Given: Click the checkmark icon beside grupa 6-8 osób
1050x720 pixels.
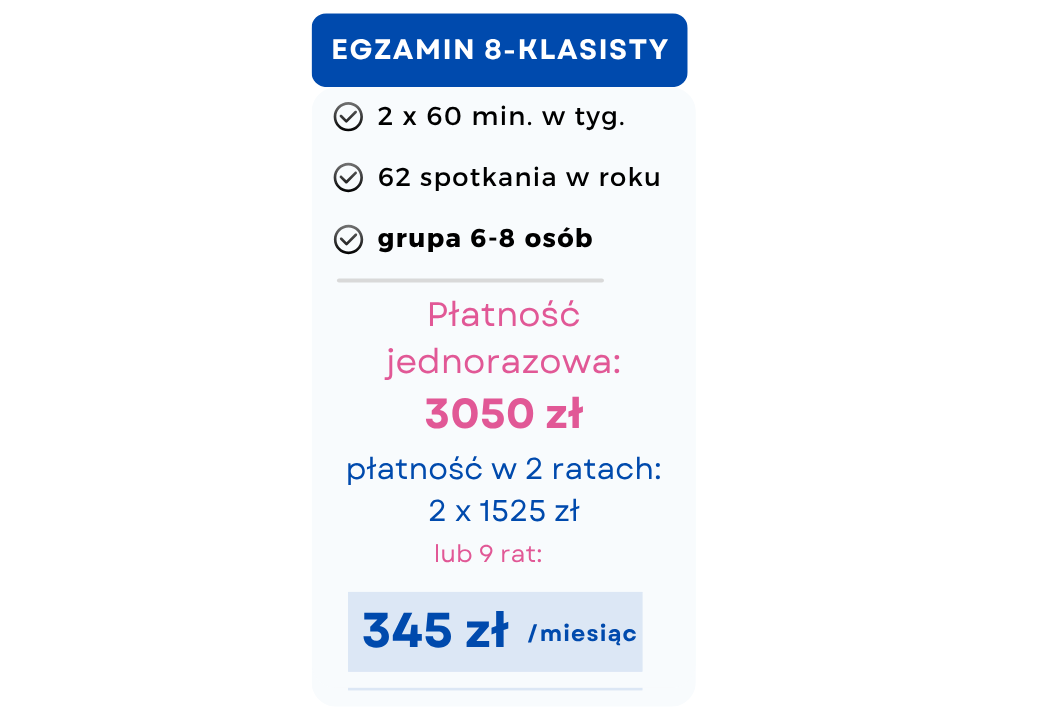Looking at the screenshot, I should click(347, 239).
